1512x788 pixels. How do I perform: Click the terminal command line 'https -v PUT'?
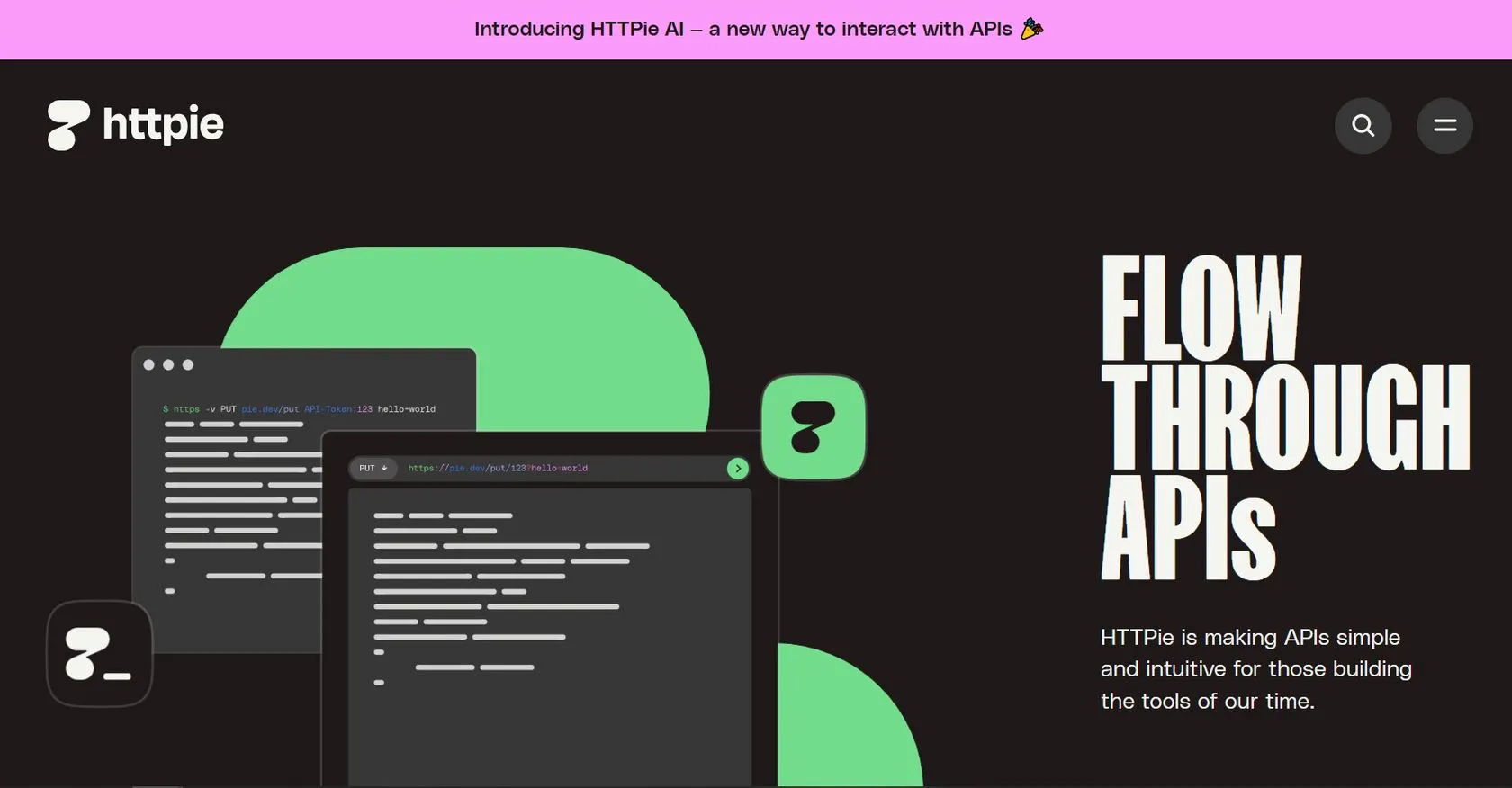299,409
